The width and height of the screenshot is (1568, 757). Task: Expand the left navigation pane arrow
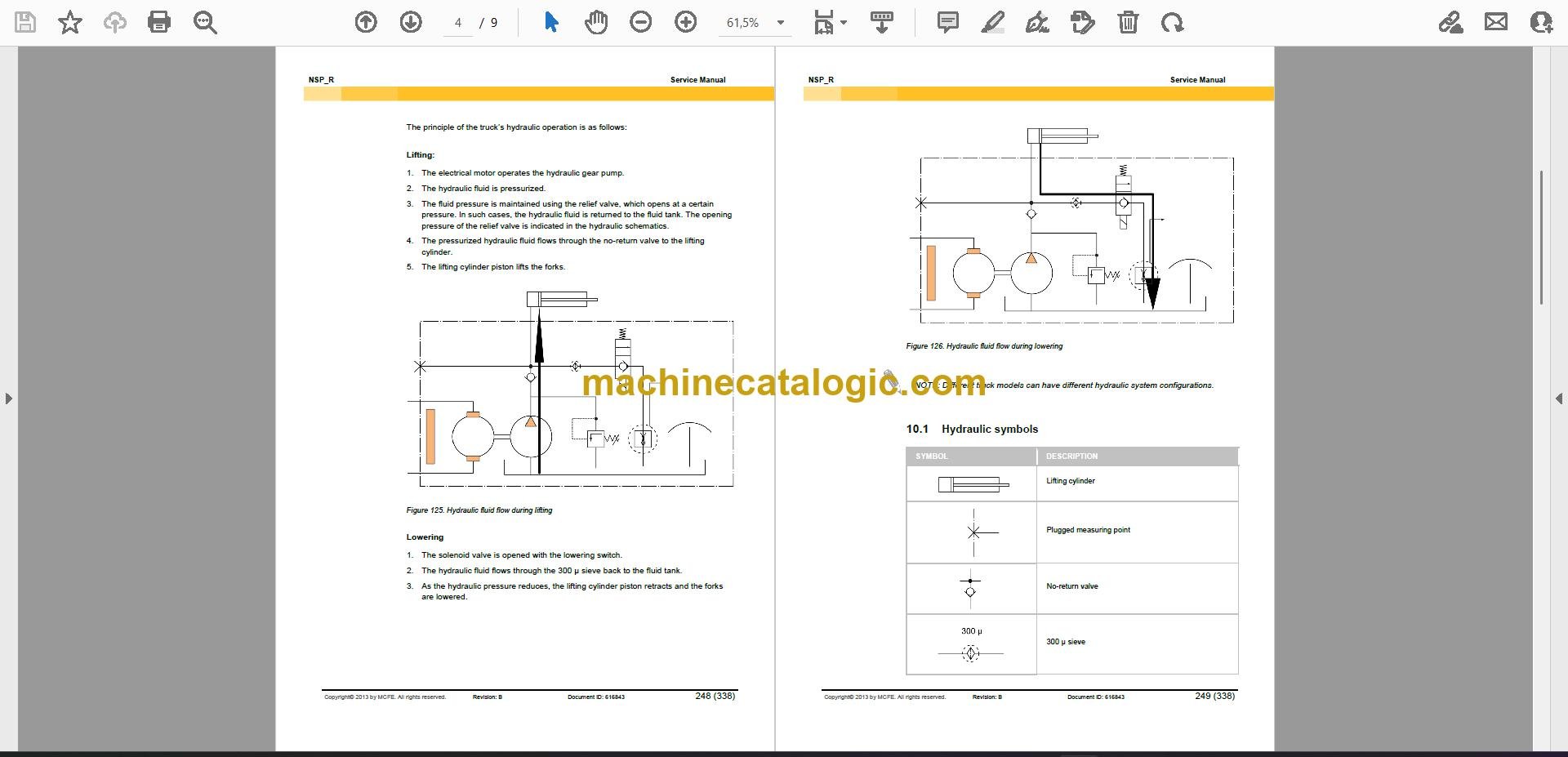tap(8, 399)
